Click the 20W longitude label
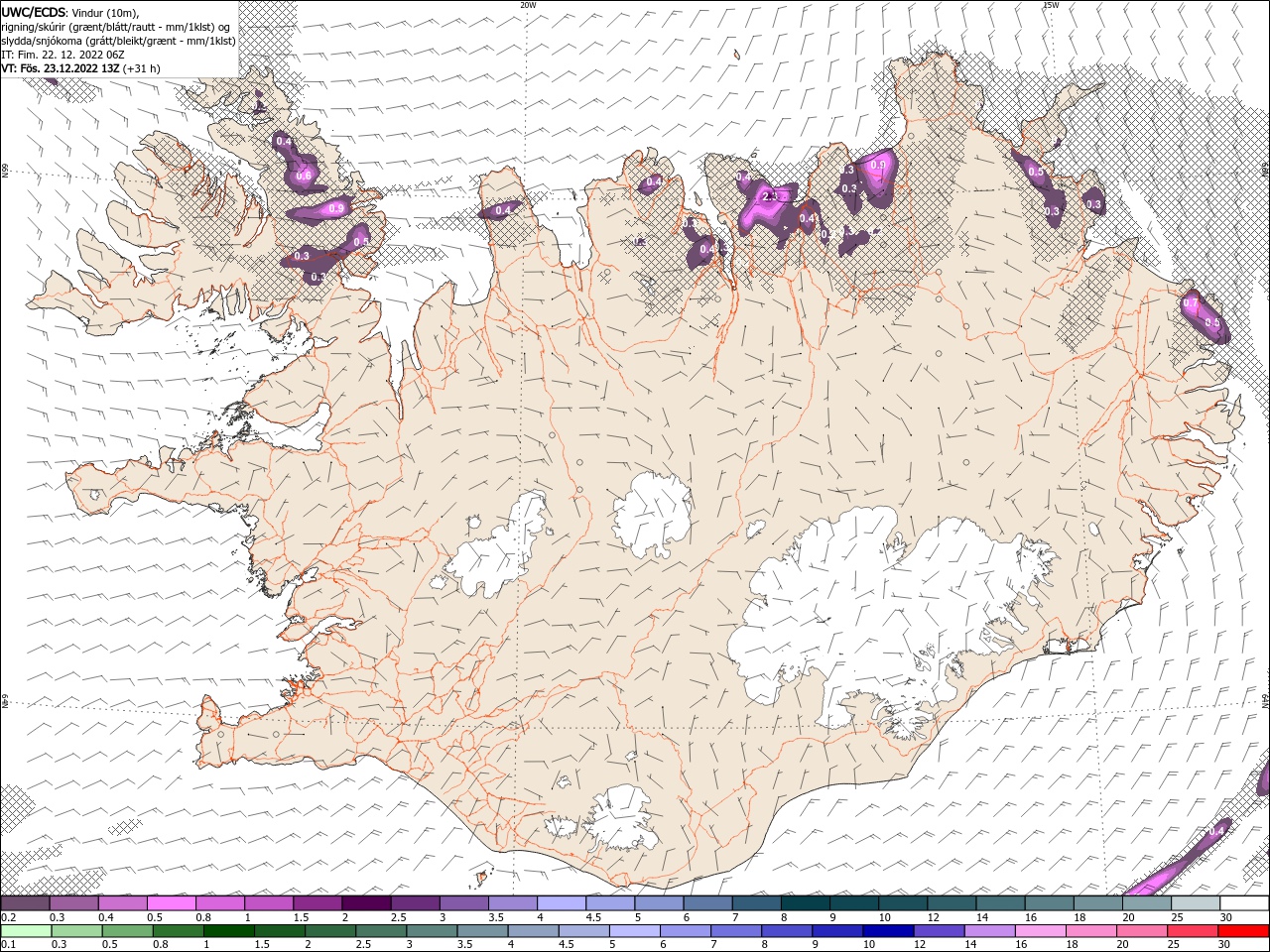The height and width of the screenshot is (952, 1270). [x=528, y=5]
